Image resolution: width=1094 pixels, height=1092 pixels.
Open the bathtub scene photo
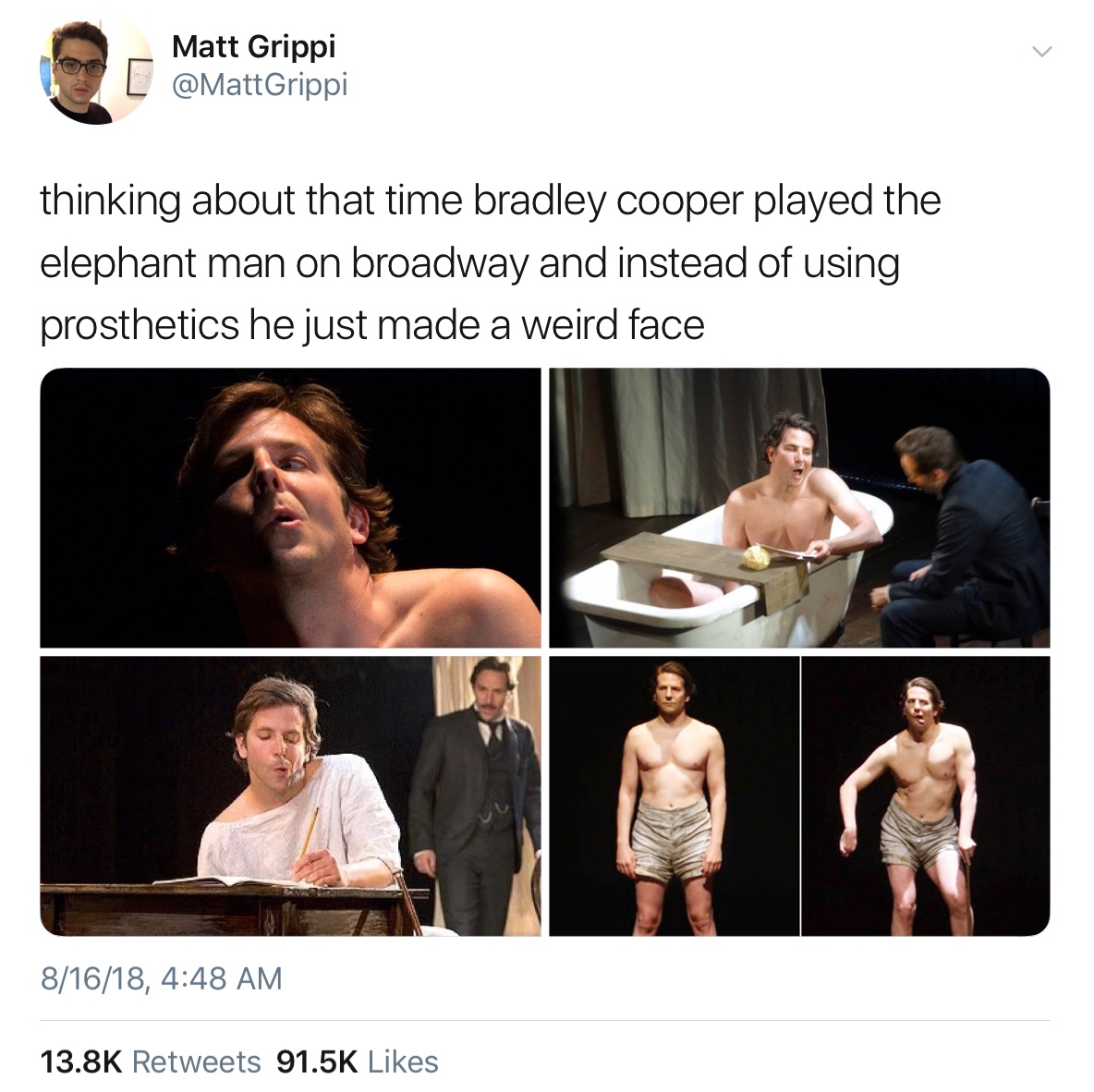click(x=799, y=507)
